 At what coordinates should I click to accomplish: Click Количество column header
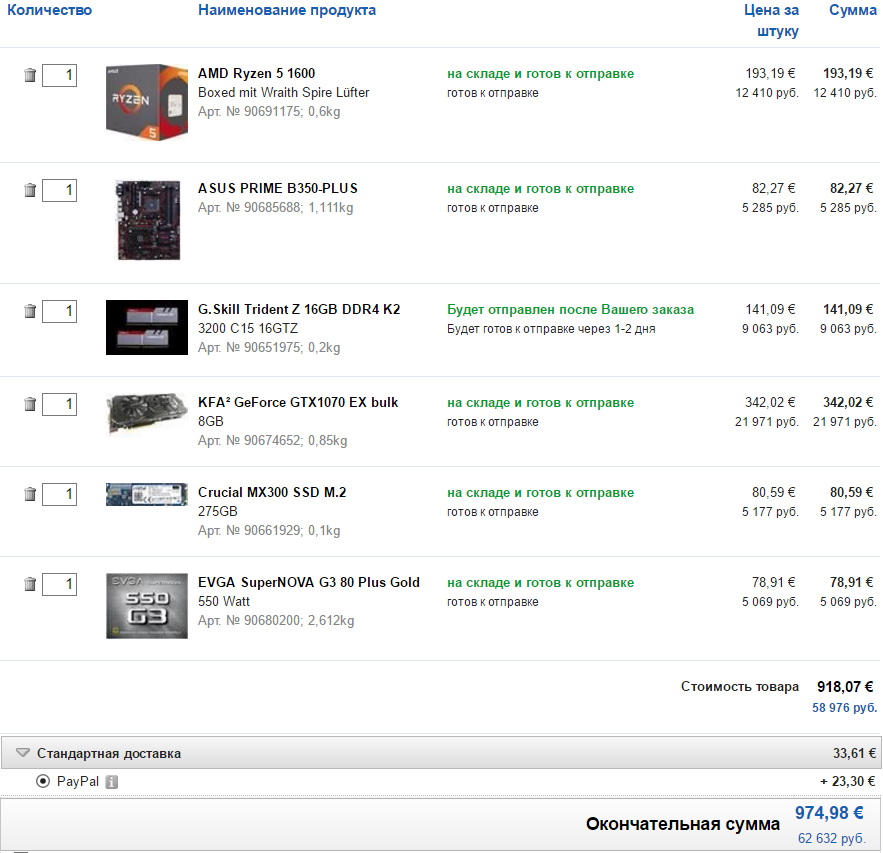point(50,10)
